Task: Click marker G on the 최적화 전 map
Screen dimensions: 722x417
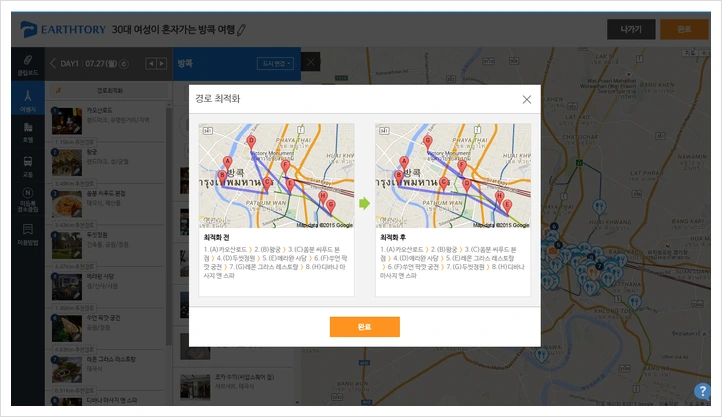Action: pyautogui.click(x=331, y=207)
